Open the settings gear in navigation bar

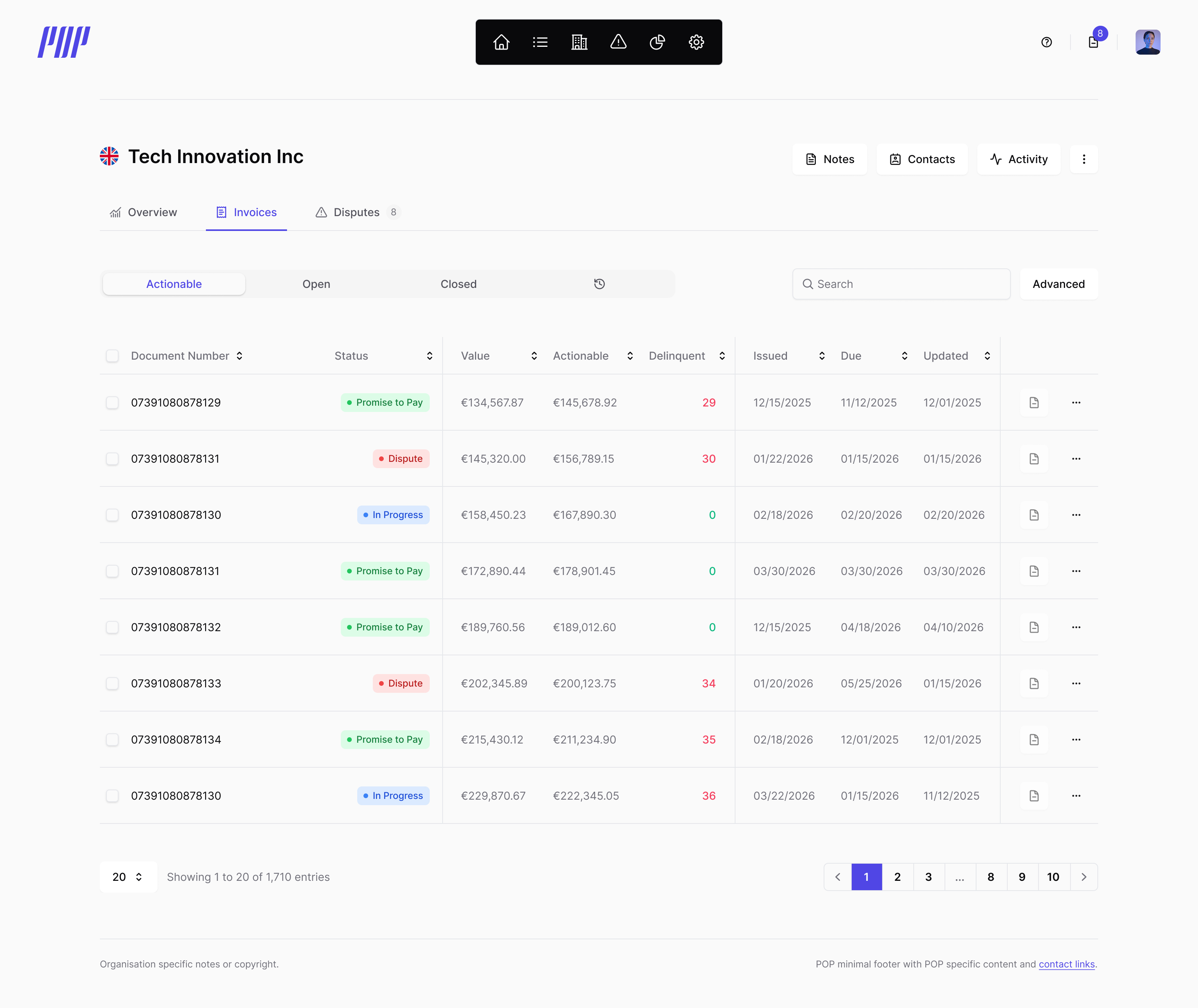click(x=696, y=42)
